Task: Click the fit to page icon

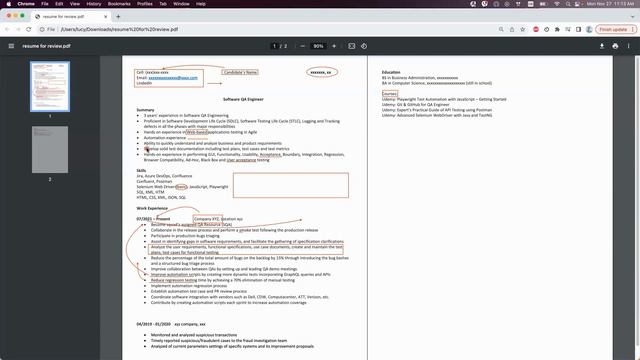Action: 351,46
